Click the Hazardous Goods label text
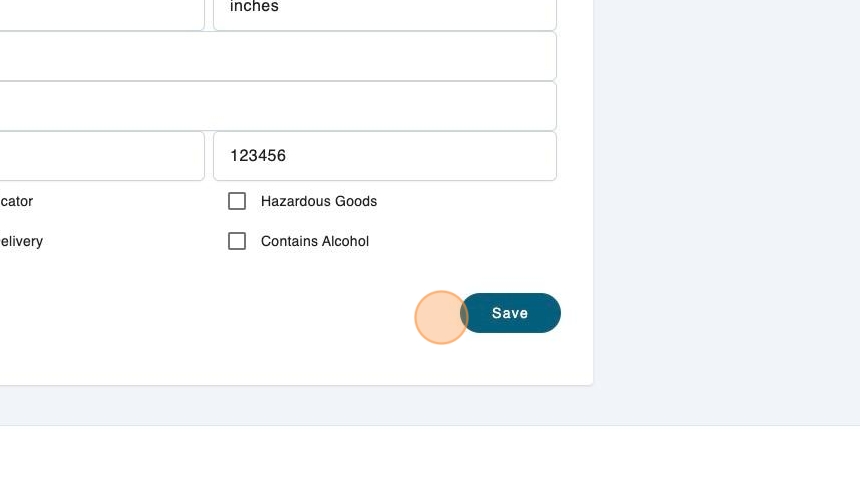This screenshot has width=860, height=481. [x=318, y=201]
